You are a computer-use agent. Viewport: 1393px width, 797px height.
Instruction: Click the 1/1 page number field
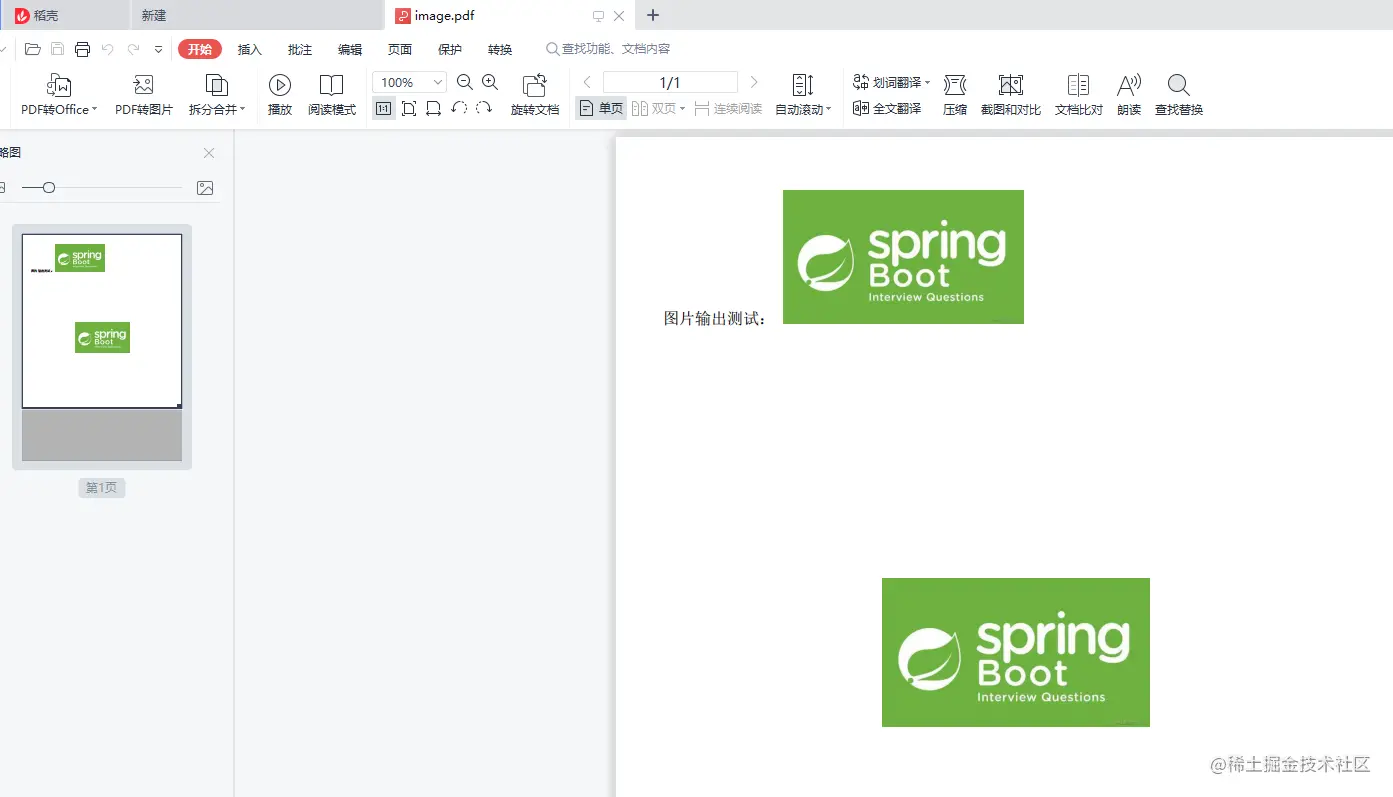(x=670, y=82)
